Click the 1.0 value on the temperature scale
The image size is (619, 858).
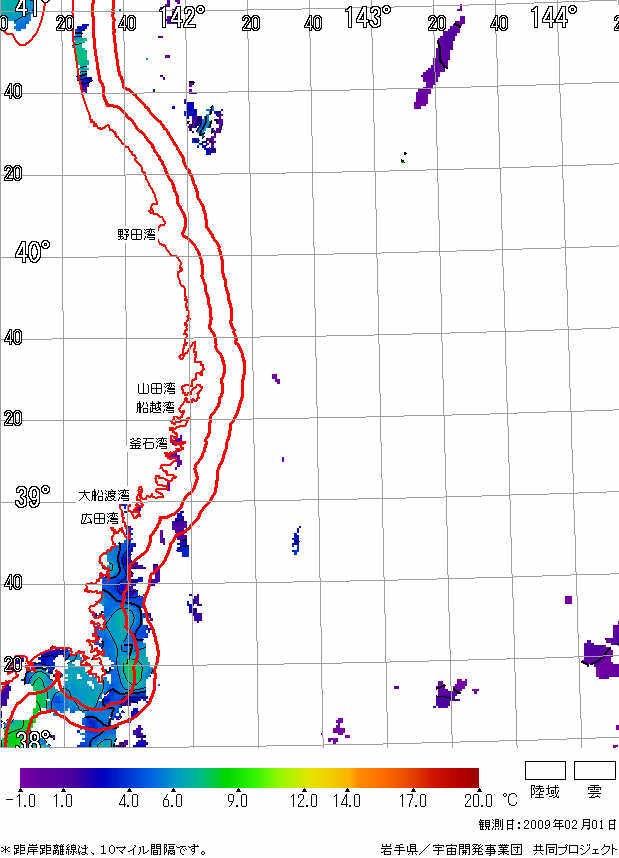coord(62,801)
